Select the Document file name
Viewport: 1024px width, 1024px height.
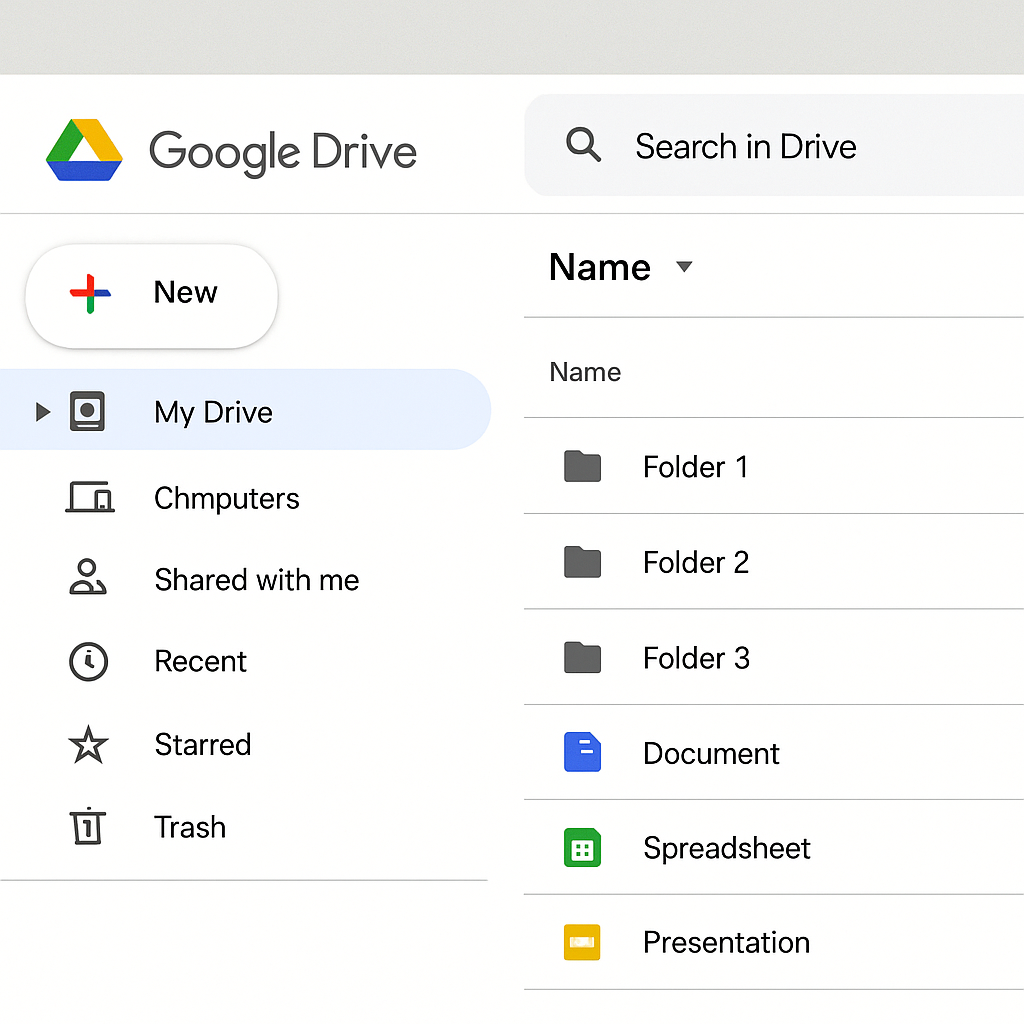(x=711, y=753)
